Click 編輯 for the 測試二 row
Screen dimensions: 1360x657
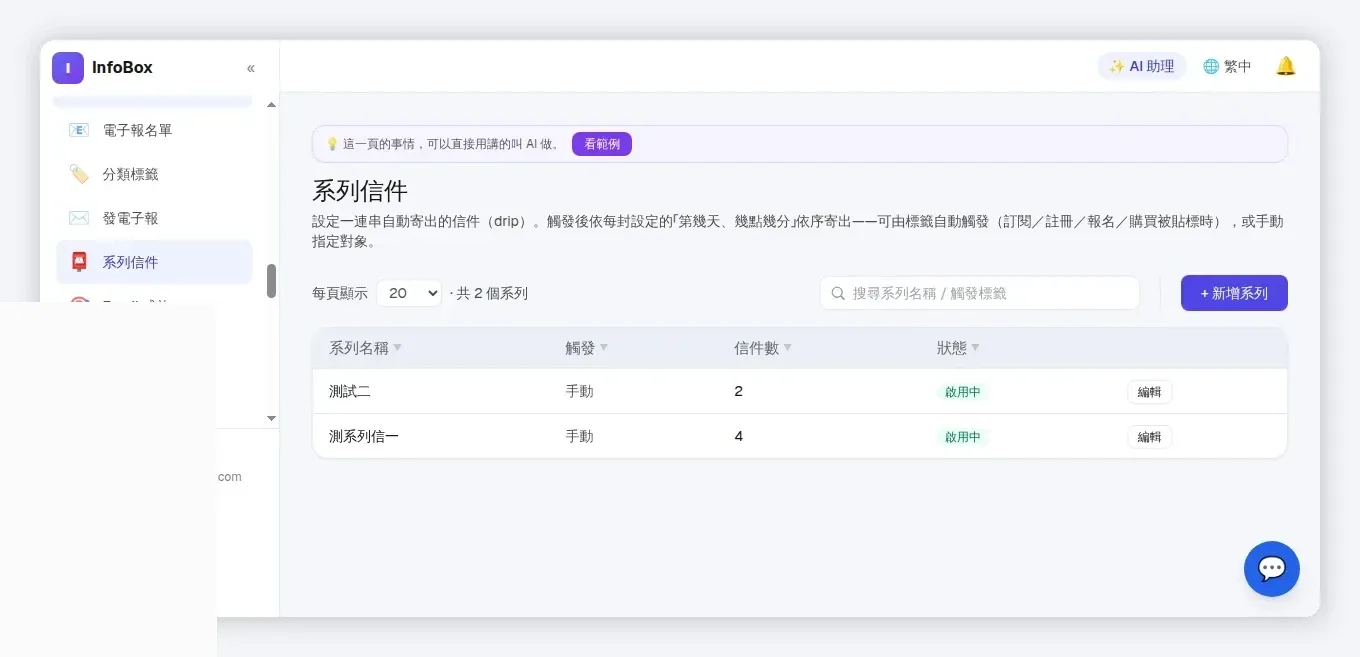click(1150, 392)
